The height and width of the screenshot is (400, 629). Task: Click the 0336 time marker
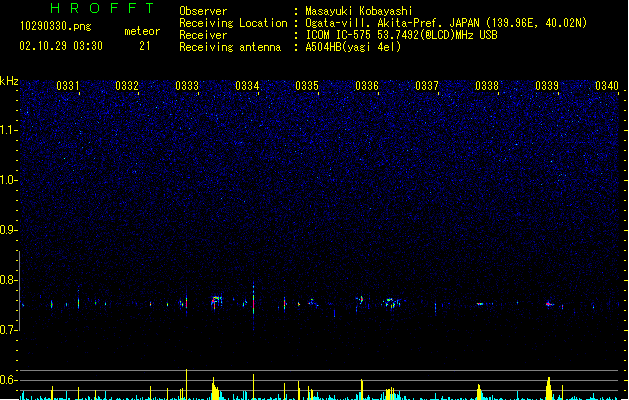[x=367, y=86]
